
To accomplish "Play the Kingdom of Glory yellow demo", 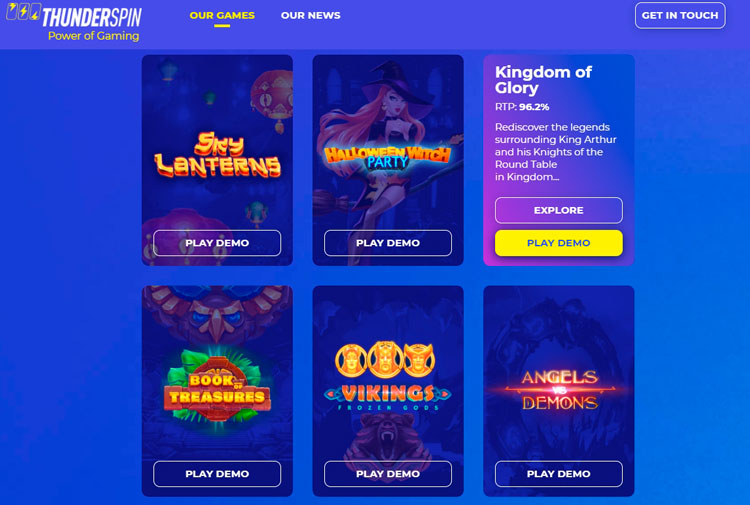I will [x=559, y=243].
